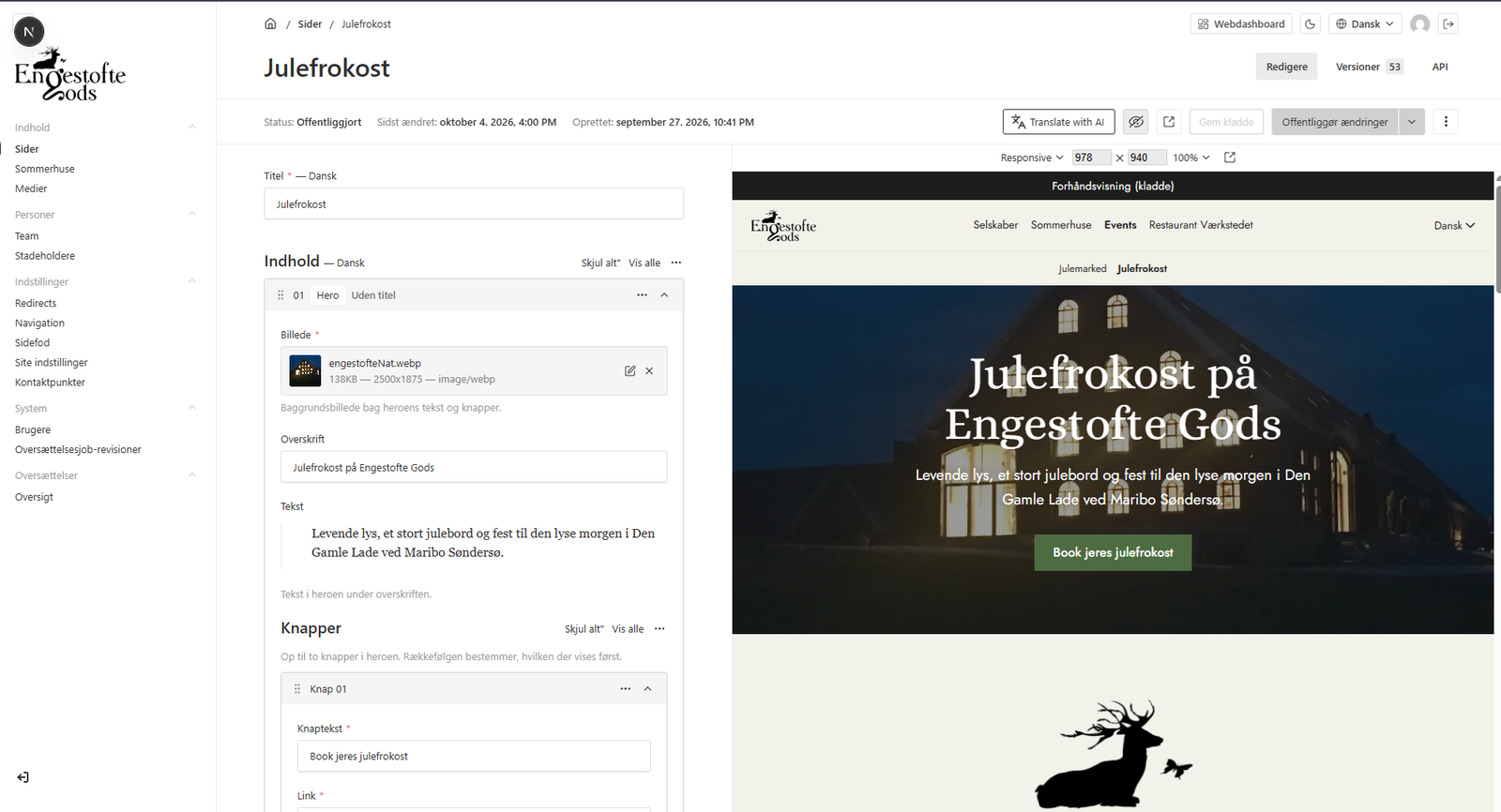Image resolution: width=1501 pixels, height=812 pixels.
Task: Grab the Hero block drag handle
Action: click(x=280, y=295)
